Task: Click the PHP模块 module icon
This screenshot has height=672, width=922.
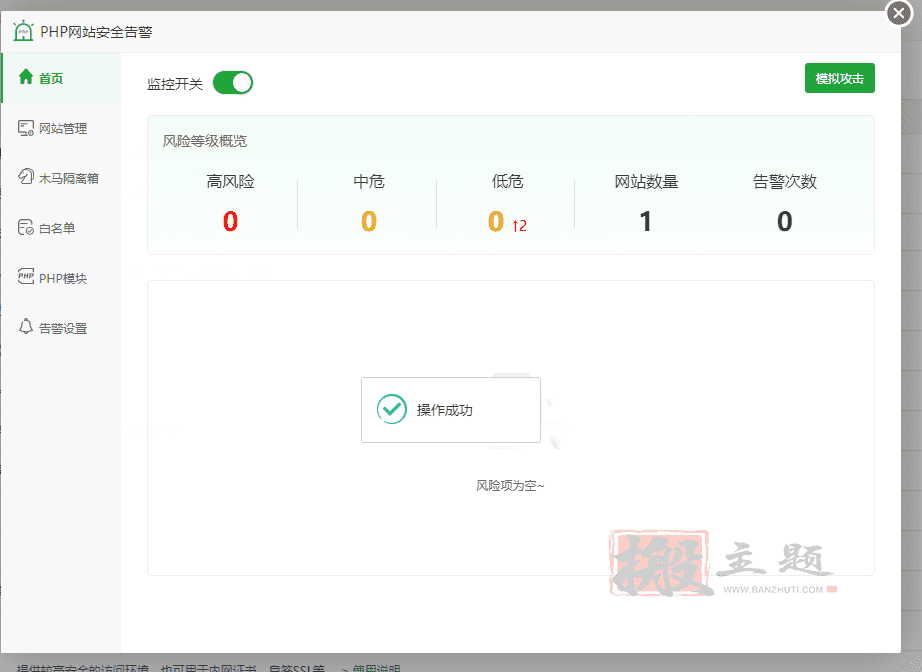Action: (x=25, y=277)
